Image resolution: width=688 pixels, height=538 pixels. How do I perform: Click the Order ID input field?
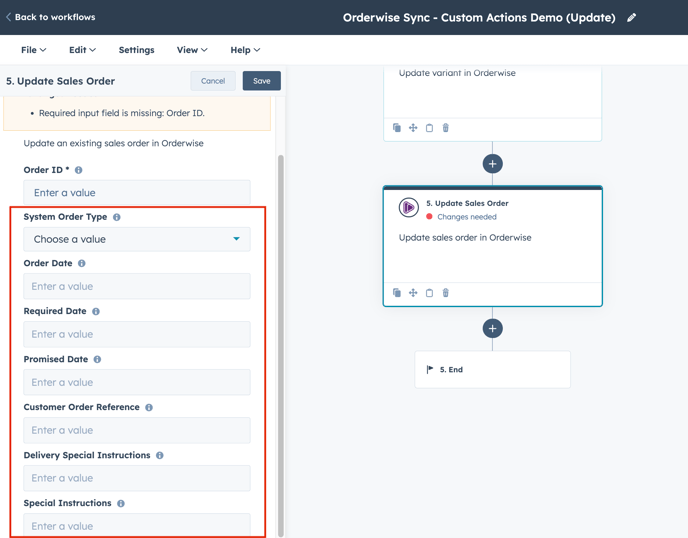[x=137, y=193]
